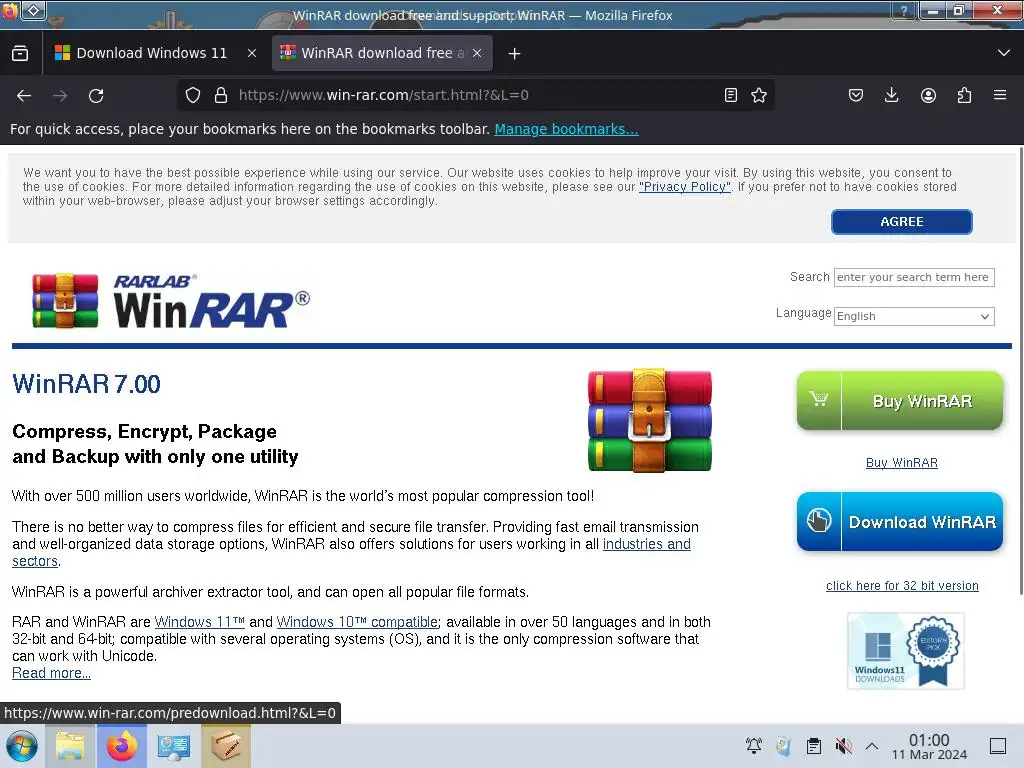Expand the list all tabs chevron
Viewport: 1024px width, 768px height.
click(1004, 53)
